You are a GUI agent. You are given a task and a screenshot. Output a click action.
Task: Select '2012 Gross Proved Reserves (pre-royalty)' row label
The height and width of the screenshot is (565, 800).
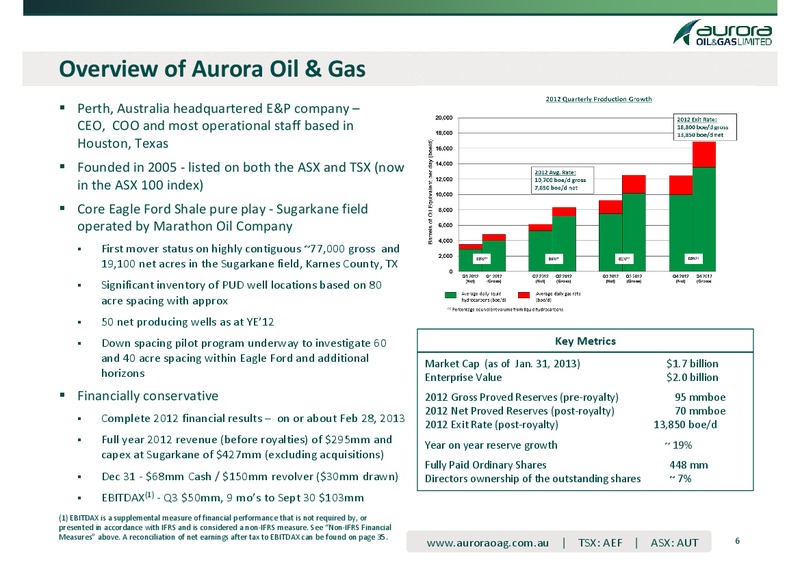tap(521, 397)
